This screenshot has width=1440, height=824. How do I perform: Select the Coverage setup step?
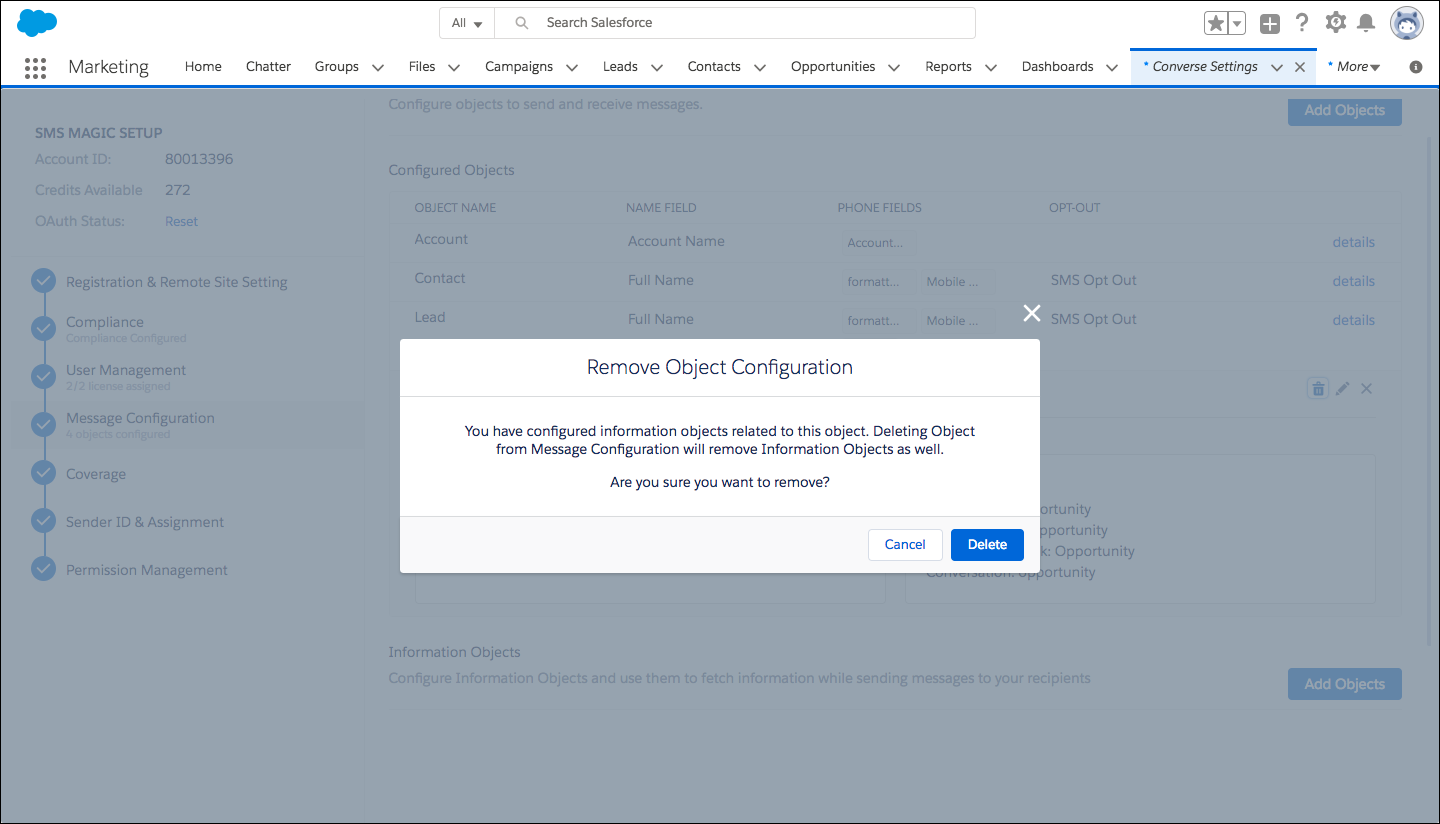pyautogui.click(x=96, y=474)
